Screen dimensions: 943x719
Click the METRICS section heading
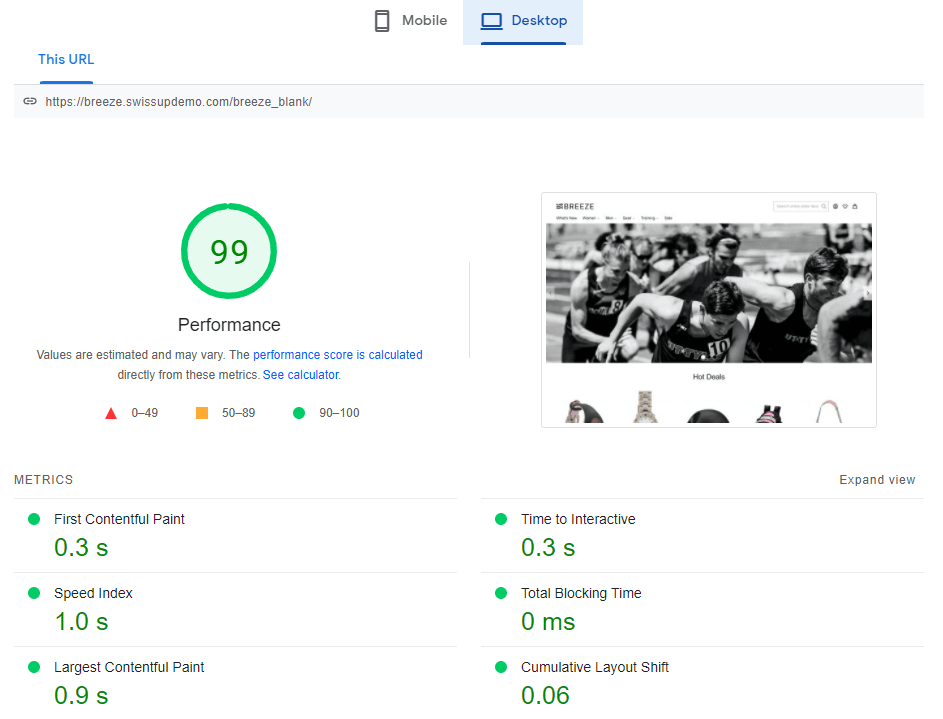(x=43, y=480)
